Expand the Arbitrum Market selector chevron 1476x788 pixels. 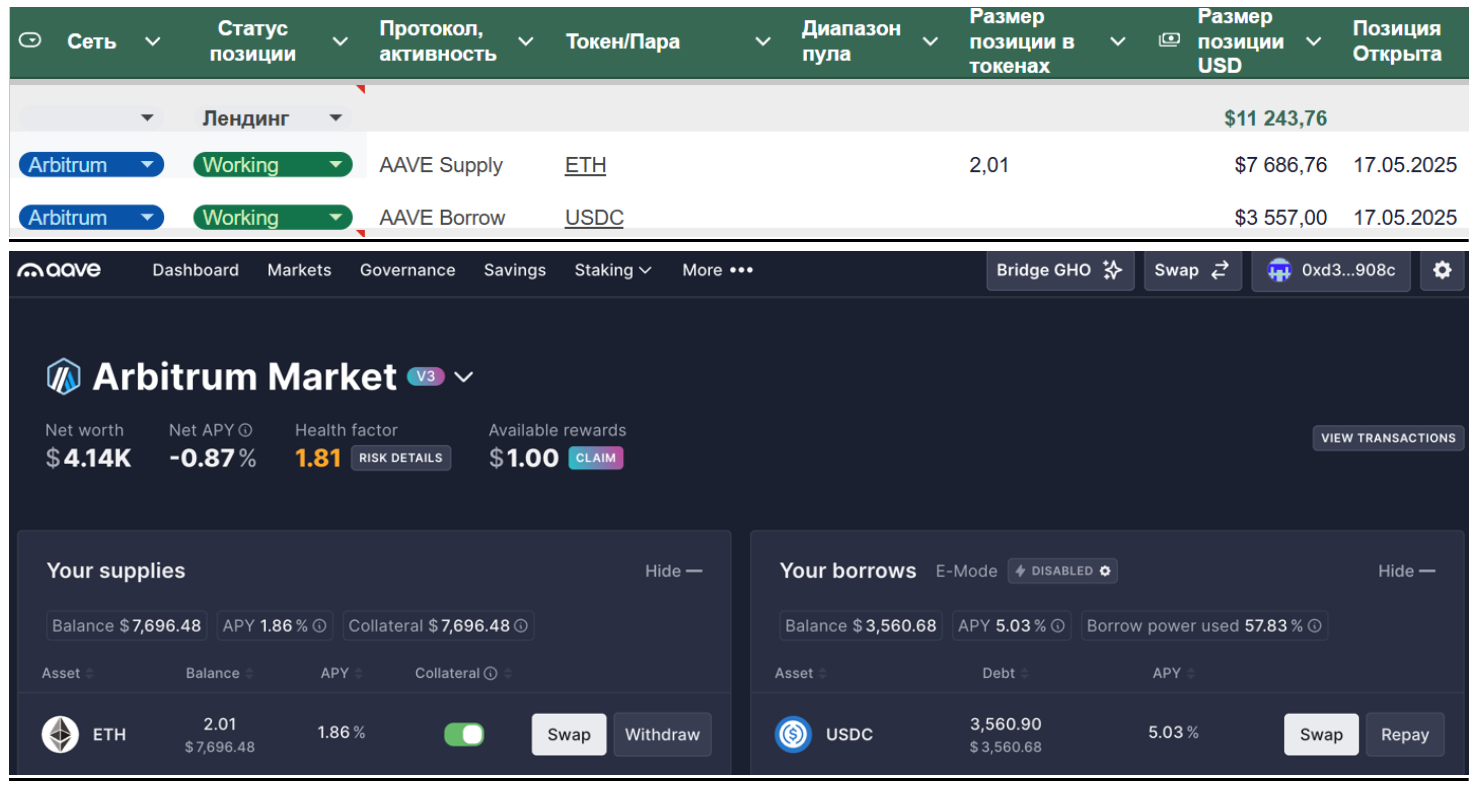pos(464,377)
